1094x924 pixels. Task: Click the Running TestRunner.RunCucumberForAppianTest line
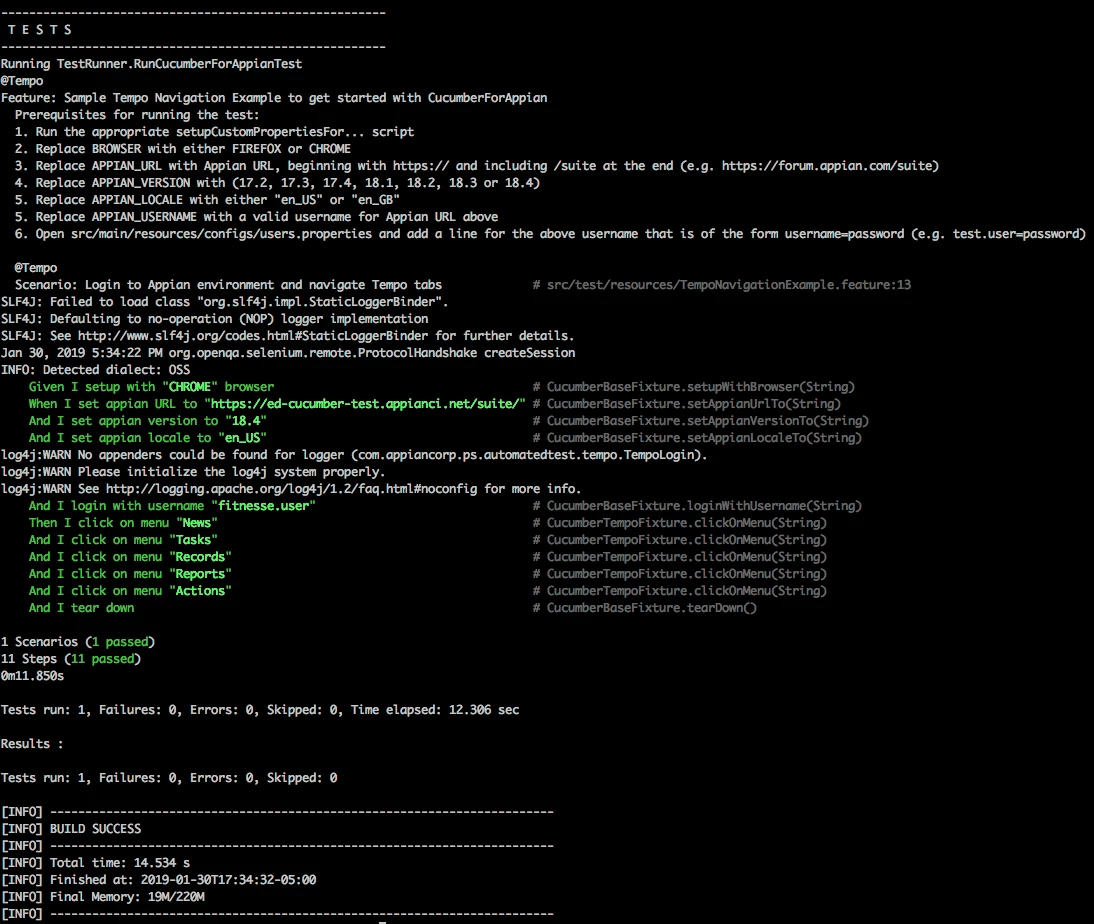point(151,64)
